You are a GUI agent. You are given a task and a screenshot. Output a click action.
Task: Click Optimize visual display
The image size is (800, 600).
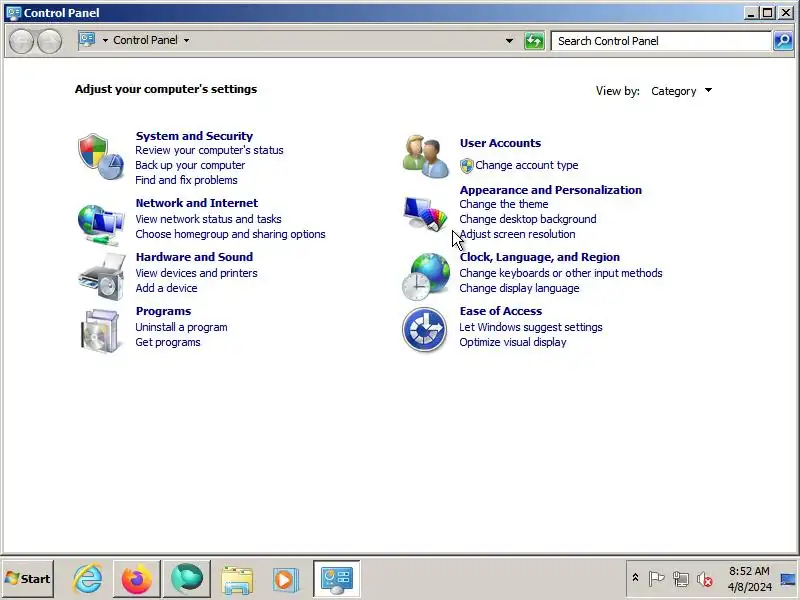click(x=513, y=342)
